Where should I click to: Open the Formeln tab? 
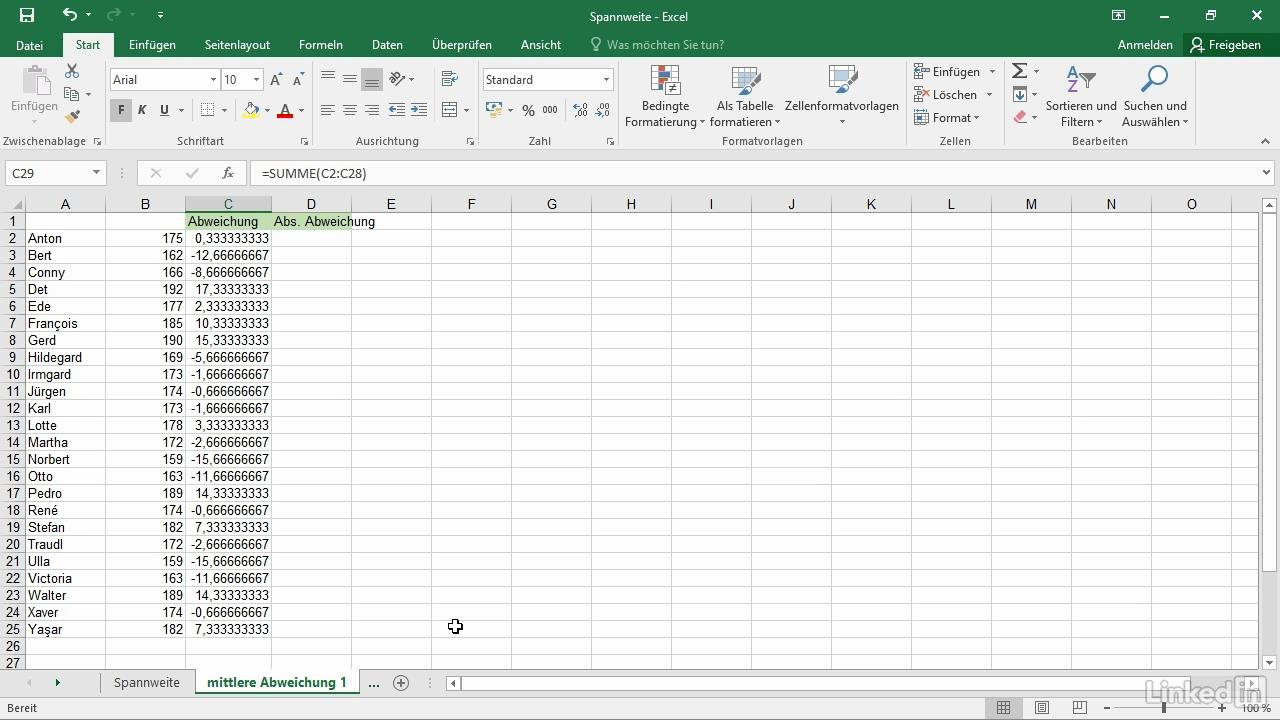click(321, 45)
